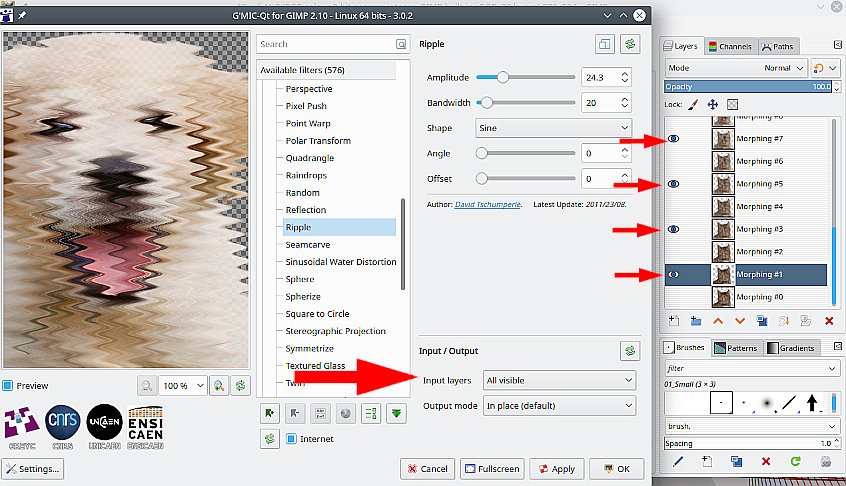Hide the Morphing #1 layer eye
This screenshot has width=846, height=486.
pyautogui.click(x=673, y=275)
